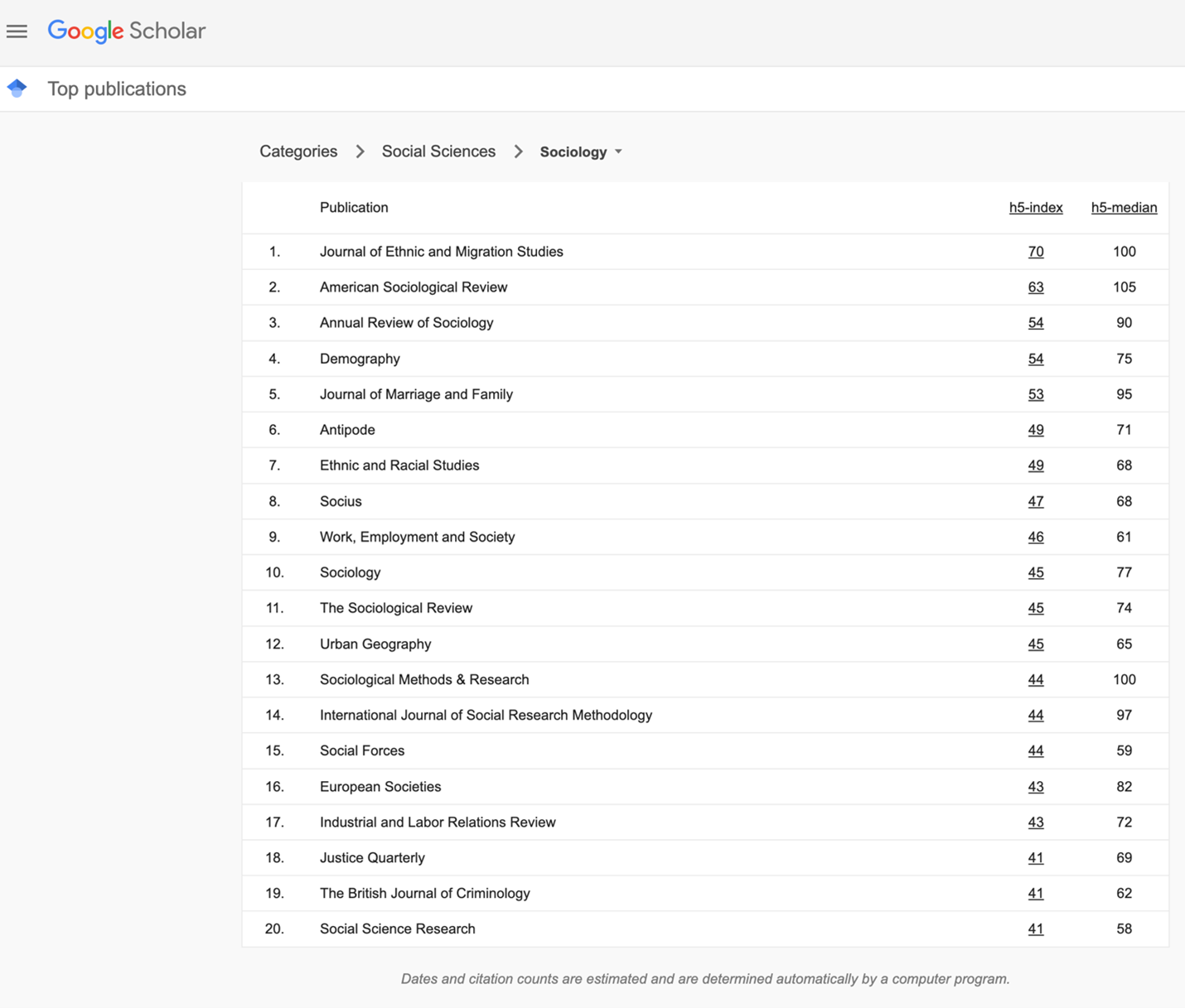
Task: Open h5-index 41 for Justice Quarterly
Action: pyautogui.click(x=1035, y=858)
